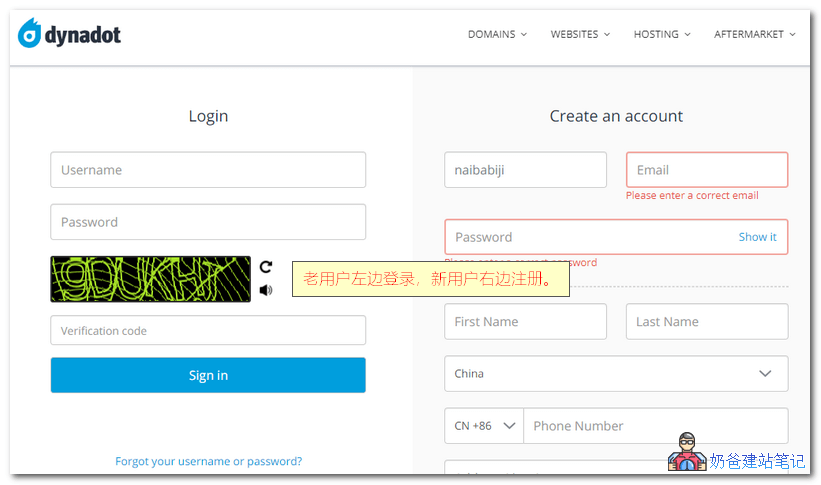Open Forgot your username or password link
The width and height of the screenshot is (821, 485).
pyautogui.click(x=208, y=462)
